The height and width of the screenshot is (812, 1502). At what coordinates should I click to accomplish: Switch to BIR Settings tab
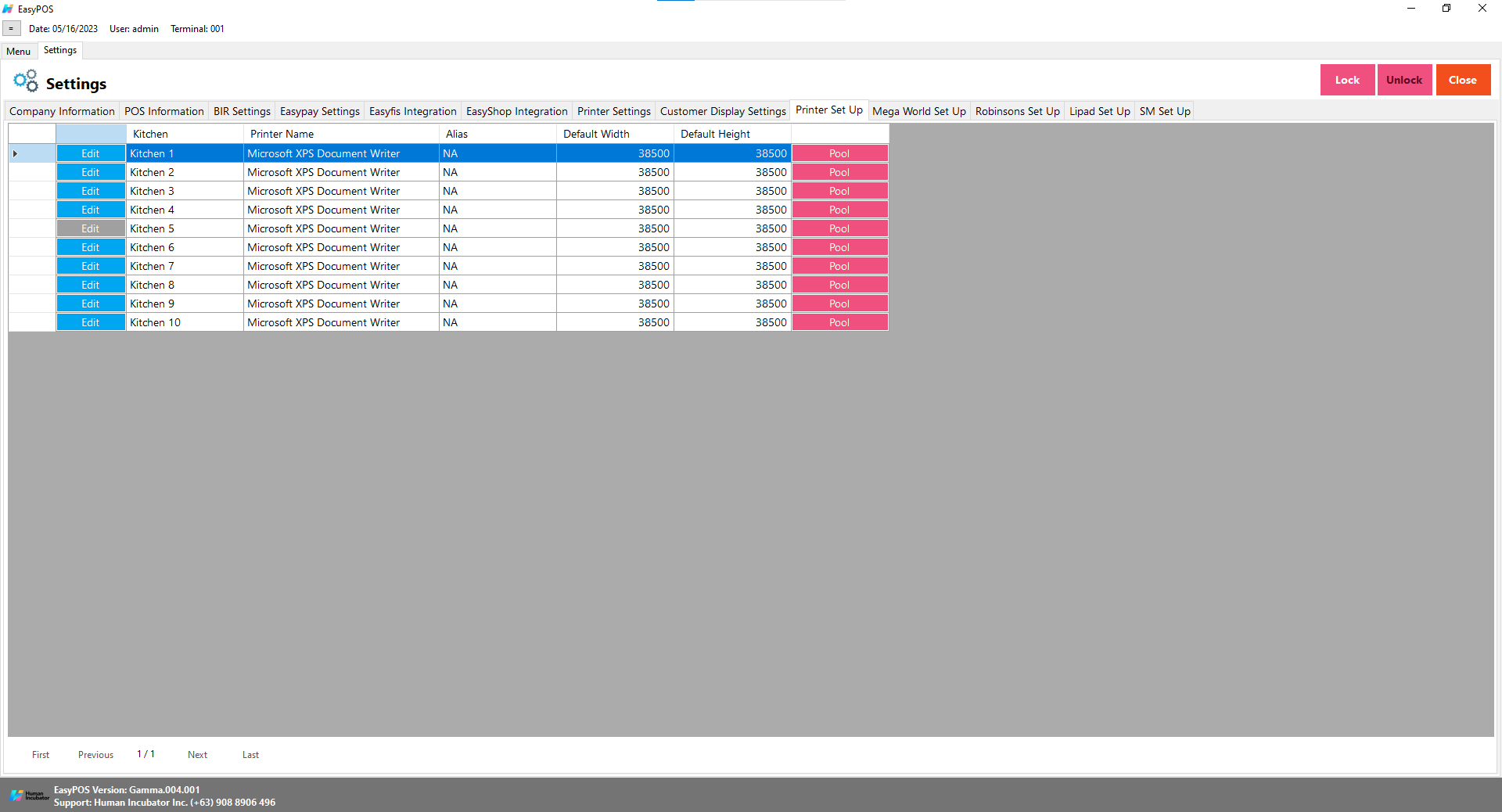(x=242, y=111)
